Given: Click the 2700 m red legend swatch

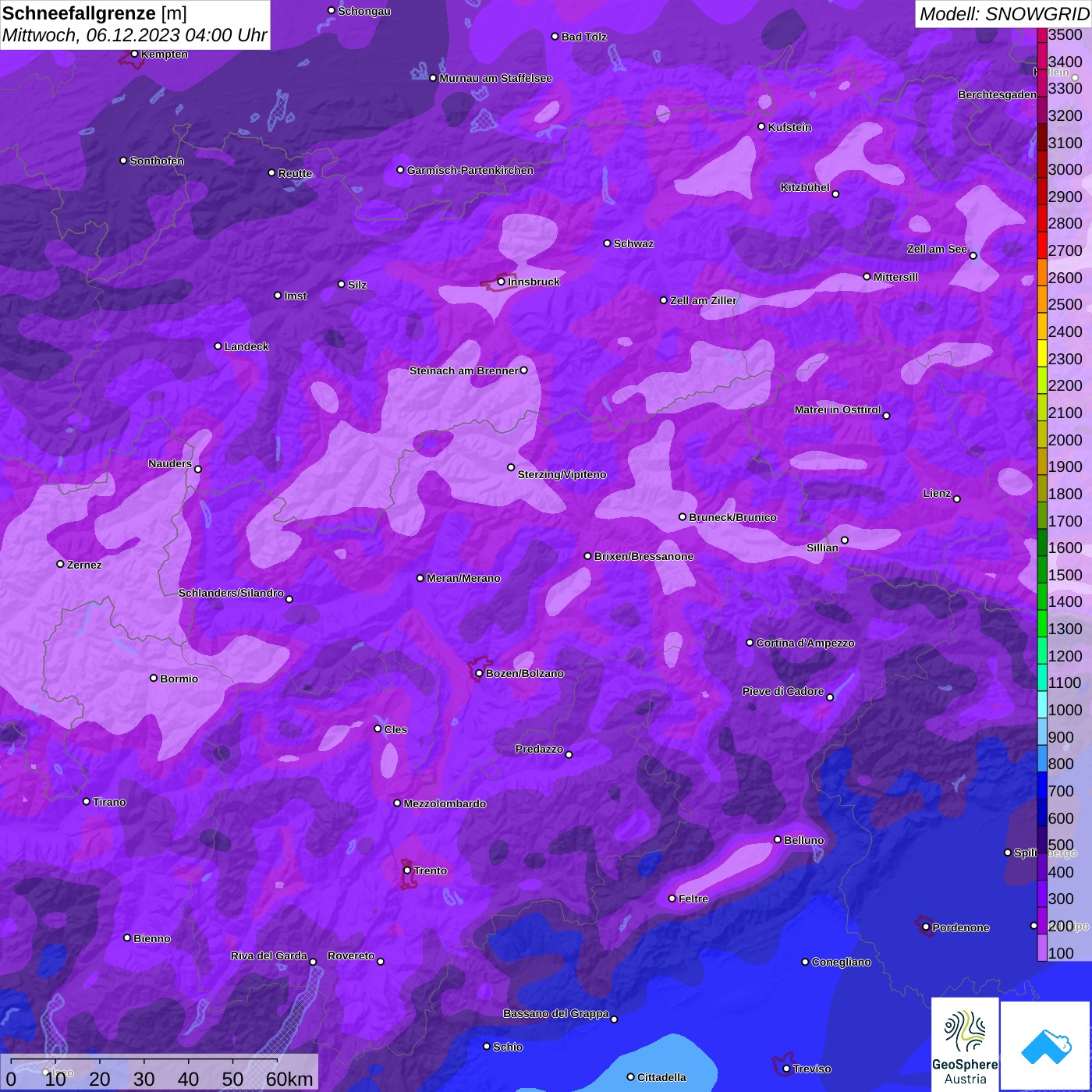Looking at the screenshot, I should tap(1042, 245).
